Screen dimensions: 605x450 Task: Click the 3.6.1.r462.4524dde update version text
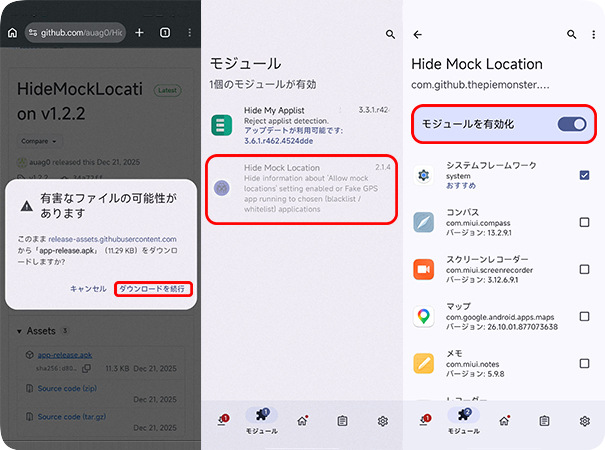tap(278, 141)
